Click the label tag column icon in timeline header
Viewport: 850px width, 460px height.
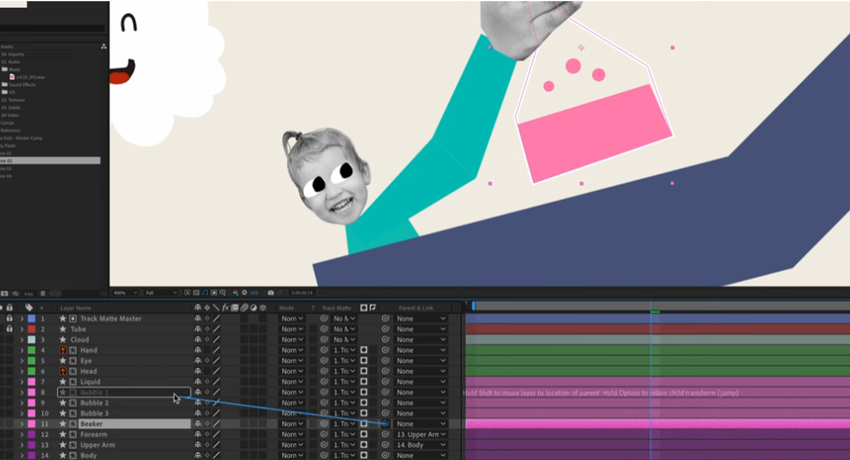[x=29, y=308]
